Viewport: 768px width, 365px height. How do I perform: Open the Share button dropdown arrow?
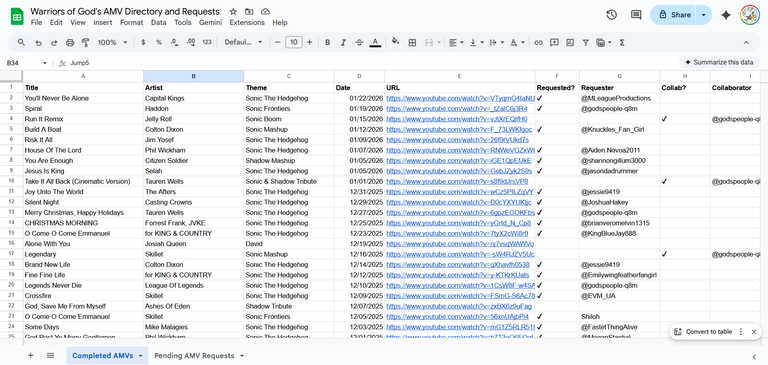[x=704, y=15]
